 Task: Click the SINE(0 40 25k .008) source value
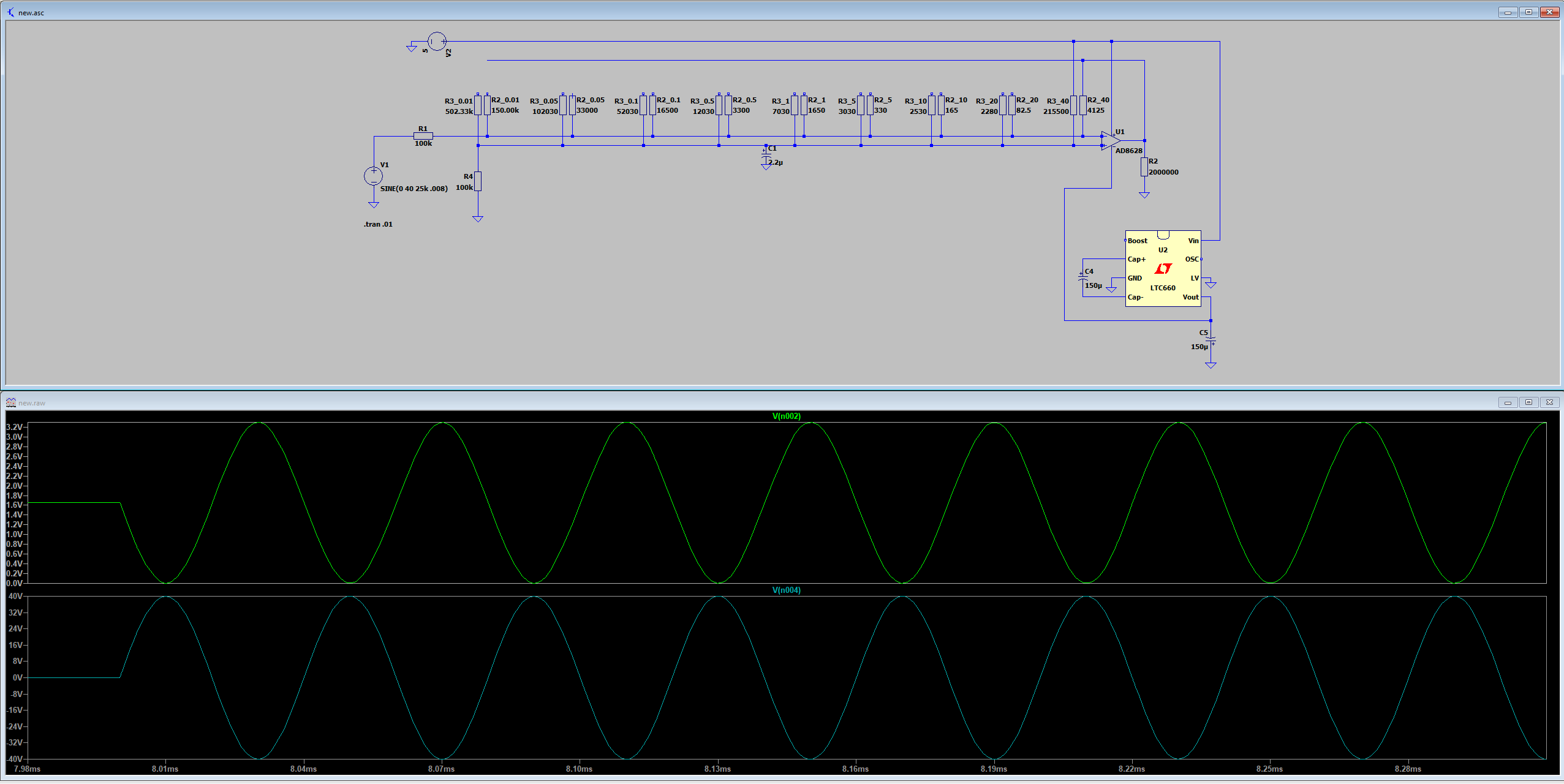pyautogui.click(x=414, y=189)
